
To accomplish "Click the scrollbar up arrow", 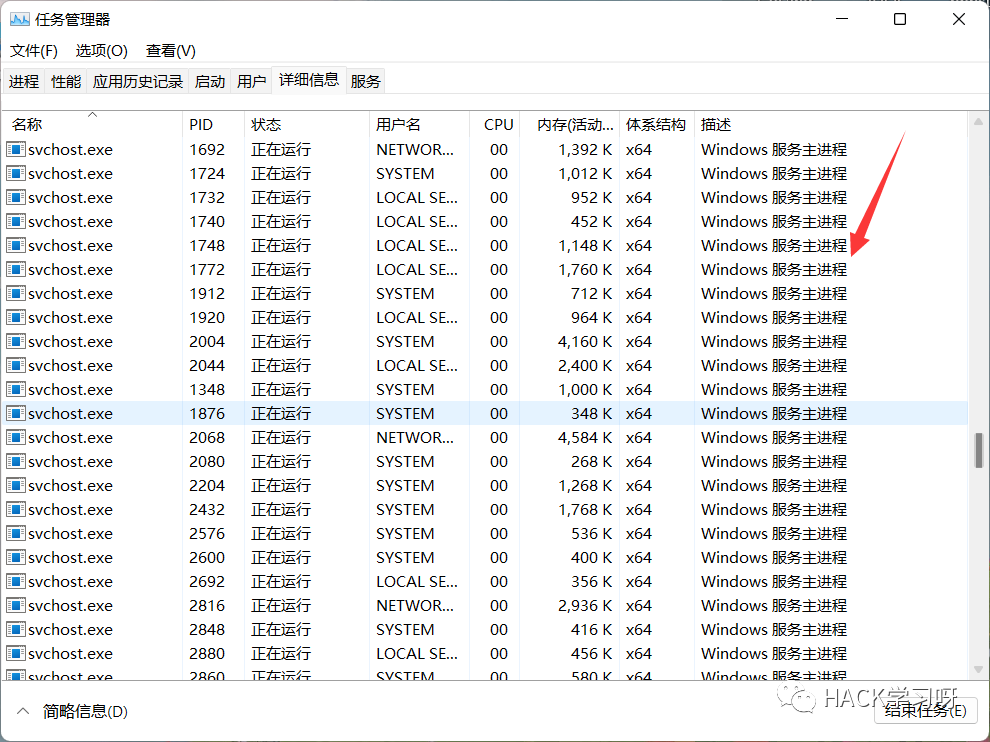I will (978, 122).
